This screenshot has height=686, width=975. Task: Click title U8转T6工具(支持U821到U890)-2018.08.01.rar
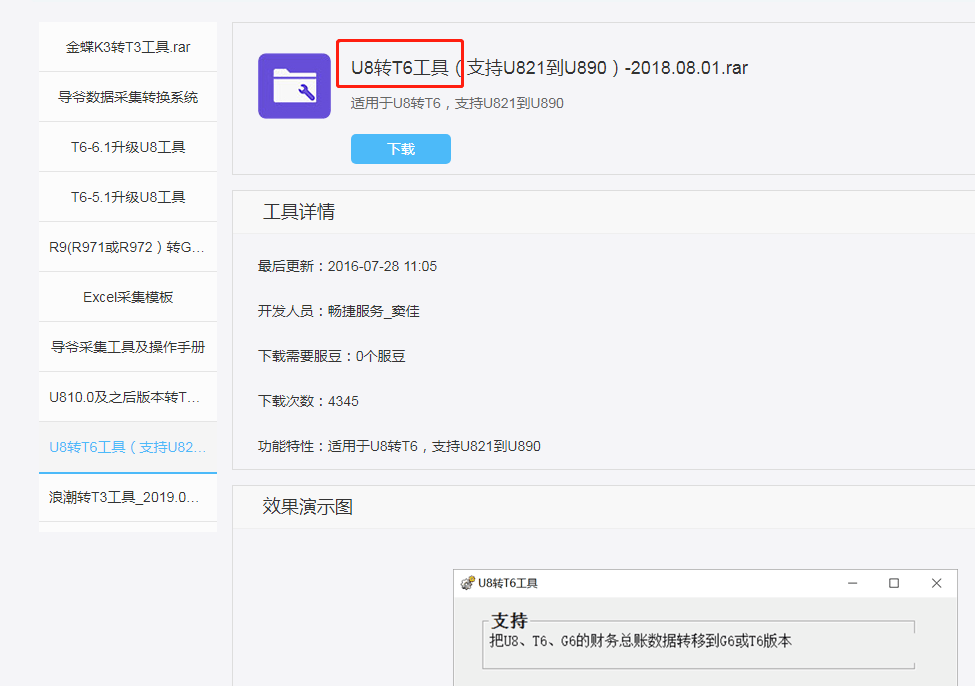coord(549,67)
